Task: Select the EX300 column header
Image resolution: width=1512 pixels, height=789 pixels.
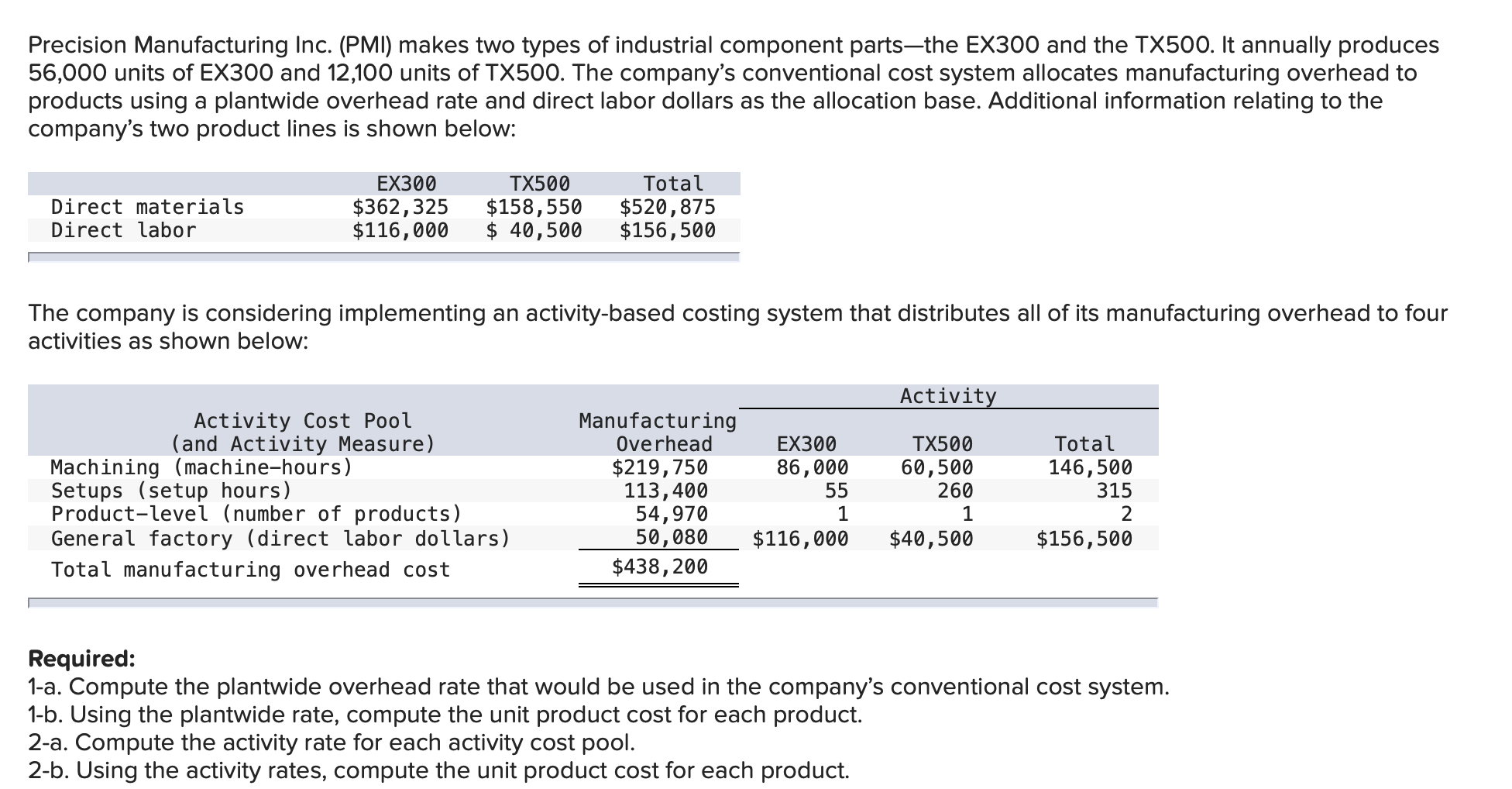Action: [406, 183]
